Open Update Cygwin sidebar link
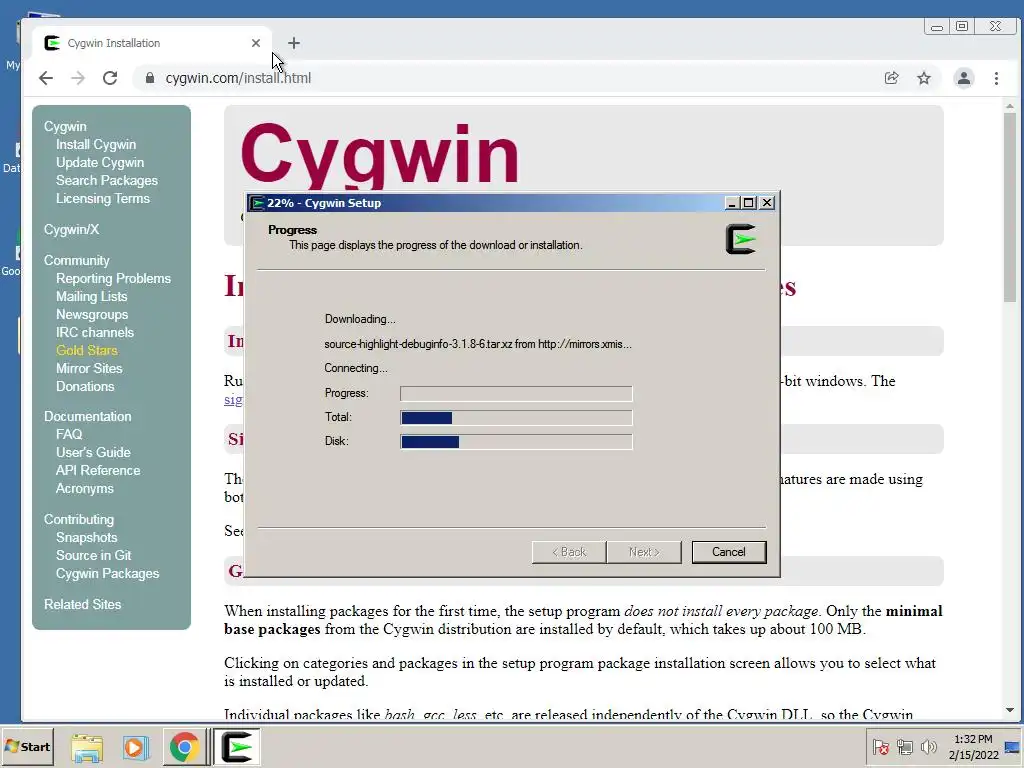Image resolution: width=1024 pixels, height=768 pixels. click(100, 163)
